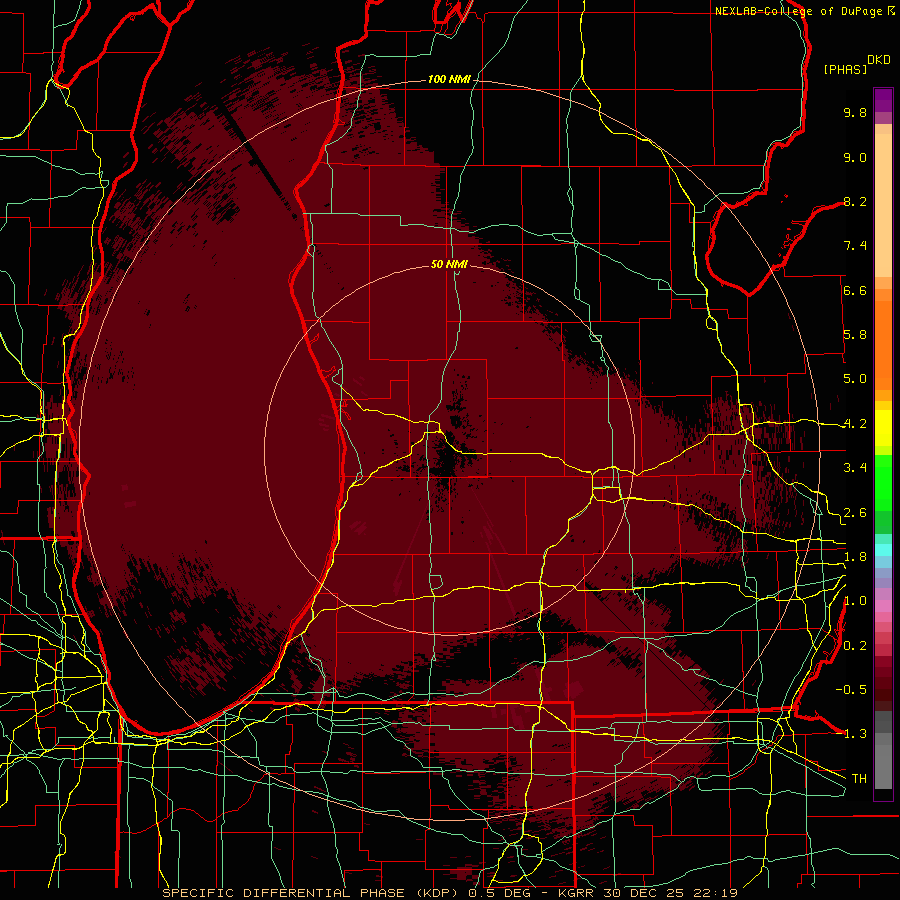The image size is (900, 900).
Task: Click the 50 NMI range ring label
Action: (x=449, y=265)
